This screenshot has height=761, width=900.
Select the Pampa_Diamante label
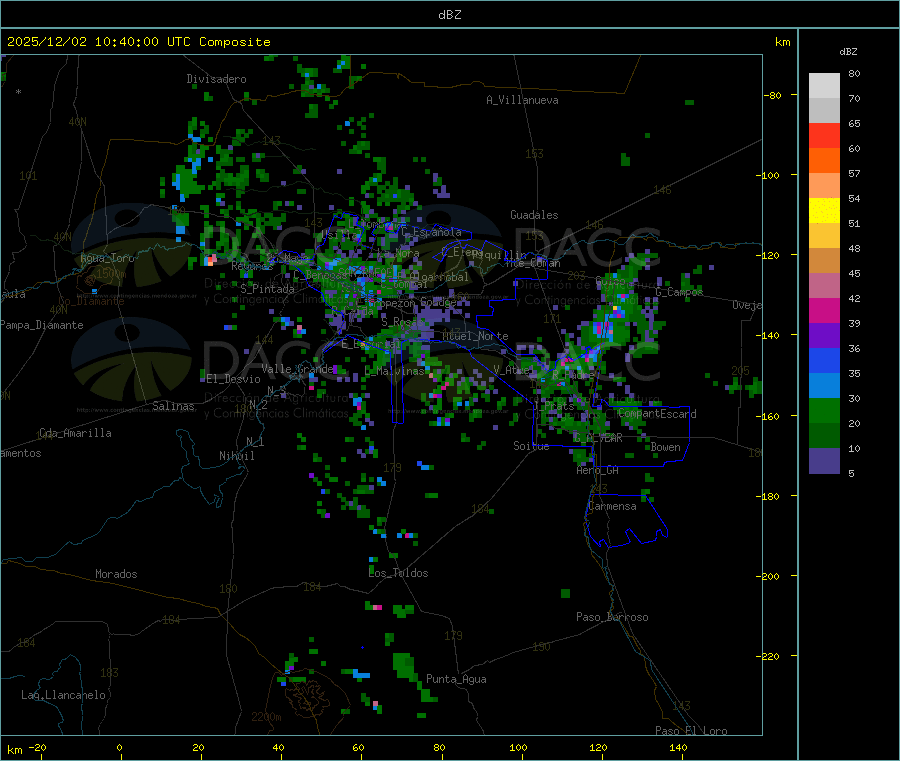coord(42,325)
